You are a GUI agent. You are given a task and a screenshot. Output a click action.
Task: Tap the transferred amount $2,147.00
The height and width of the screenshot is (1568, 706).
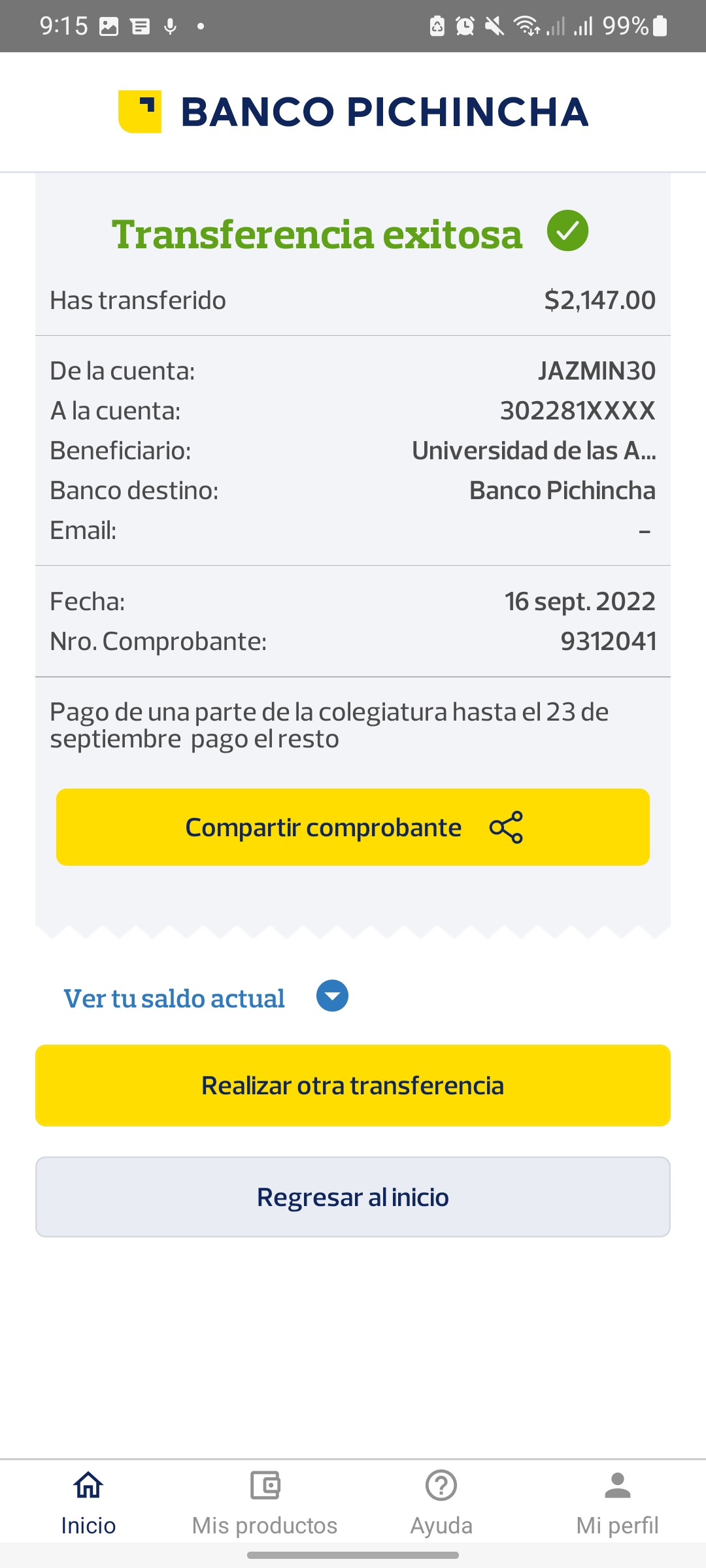point(599,301)
